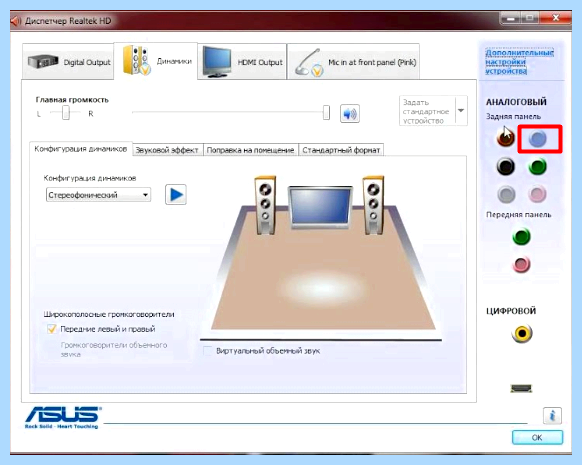
Task: Open the information button
Action: [x=552, y=416]
